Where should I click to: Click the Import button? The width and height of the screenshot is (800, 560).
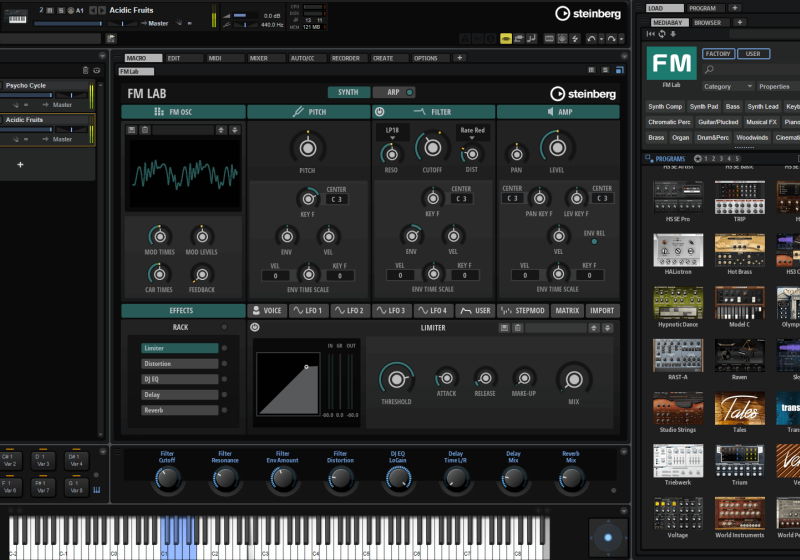click(x=601, y=311)
